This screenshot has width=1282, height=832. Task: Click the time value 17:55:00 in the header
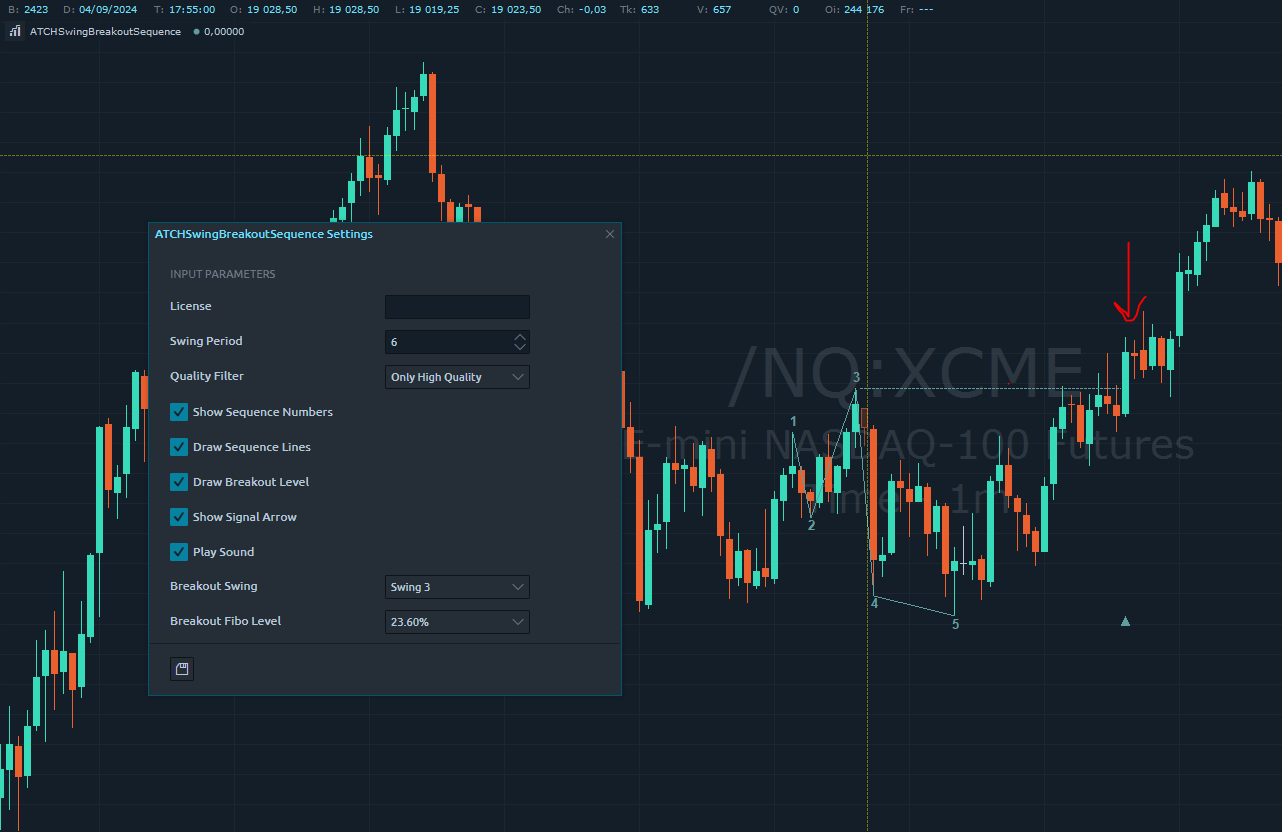coord(192,9)
